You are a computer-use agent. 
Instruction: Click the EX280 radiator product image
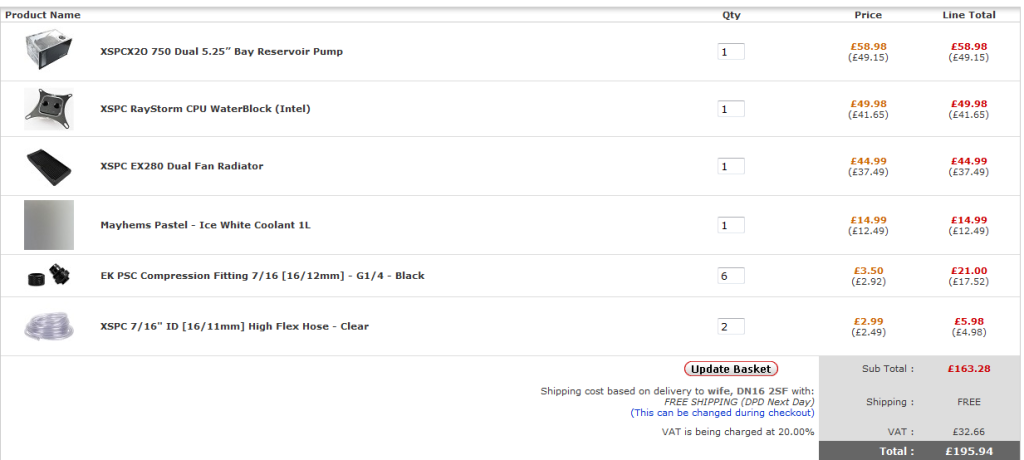tap(49, 166)
